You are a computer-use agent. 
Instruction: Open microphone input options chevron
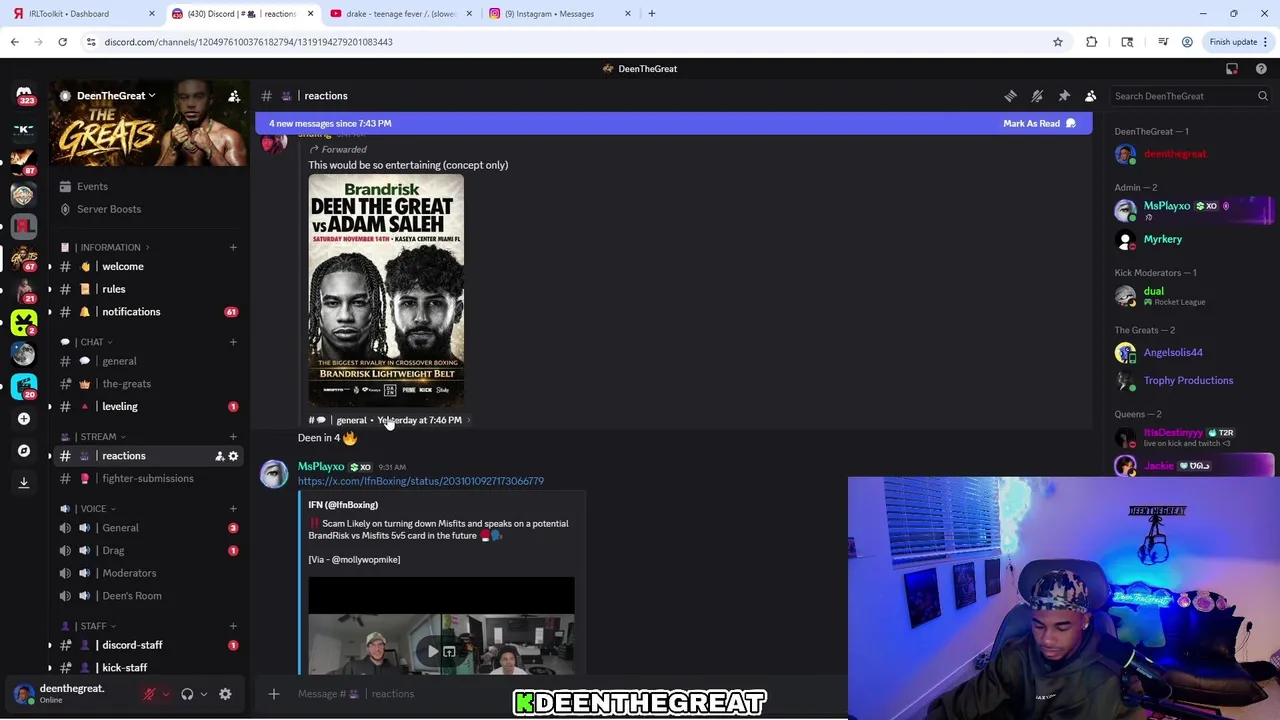(x=166, y=694)
